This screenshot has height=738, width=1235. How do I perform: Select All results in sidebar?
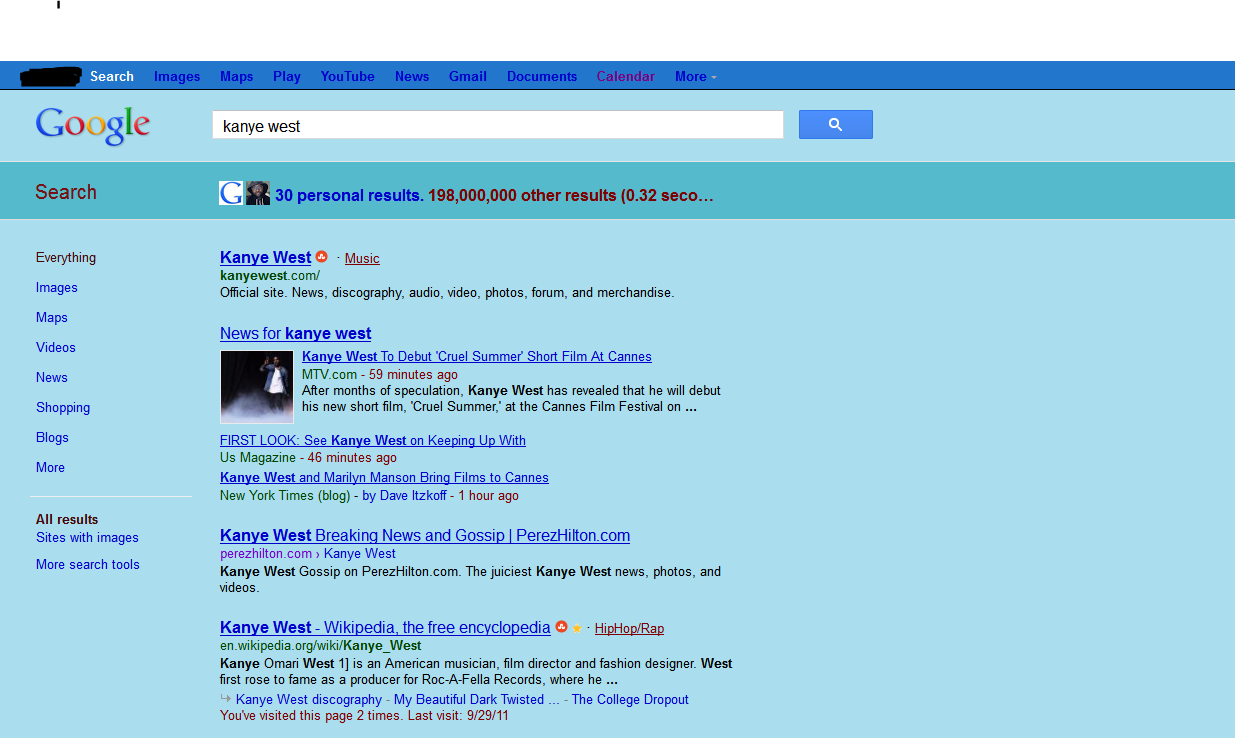click(67, 519)
